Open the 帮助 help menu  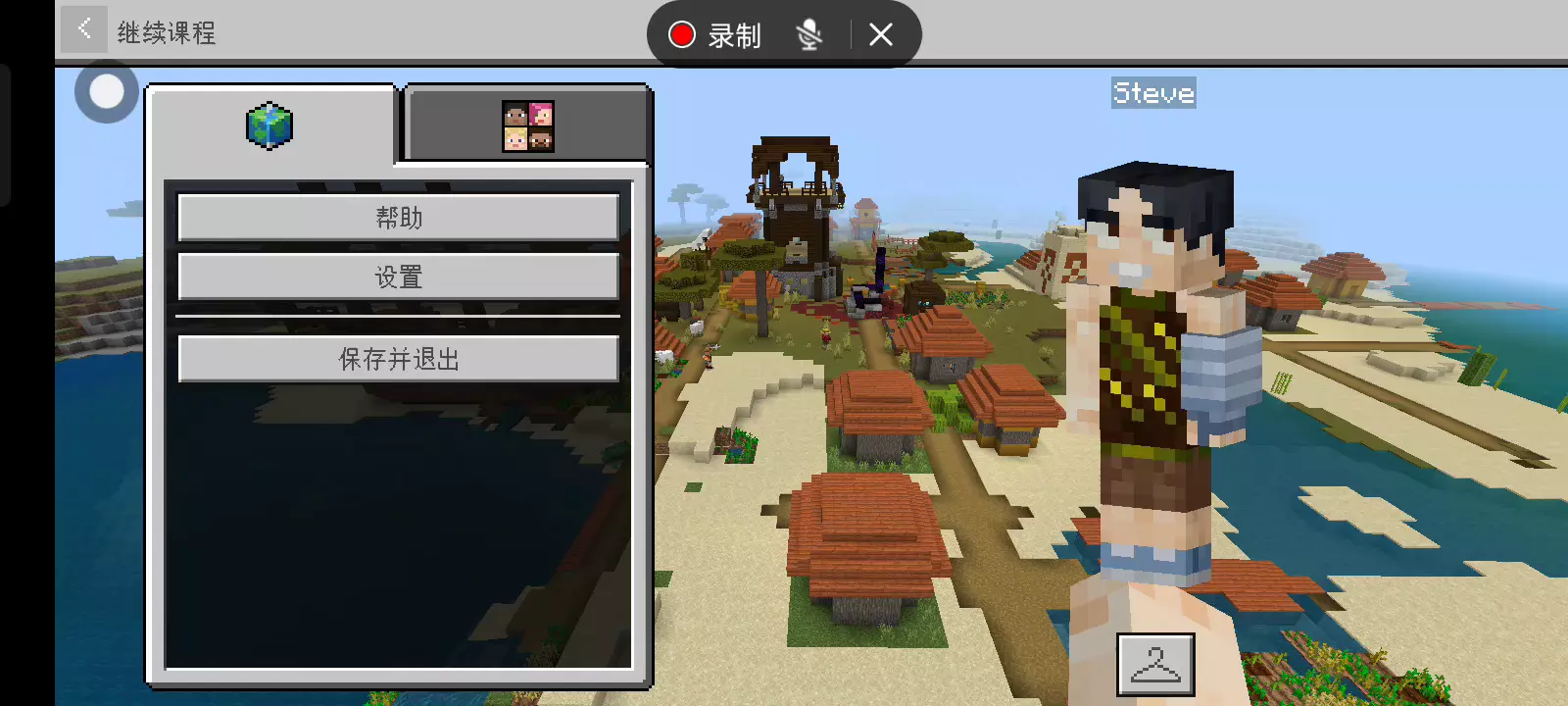pos(399,218)
